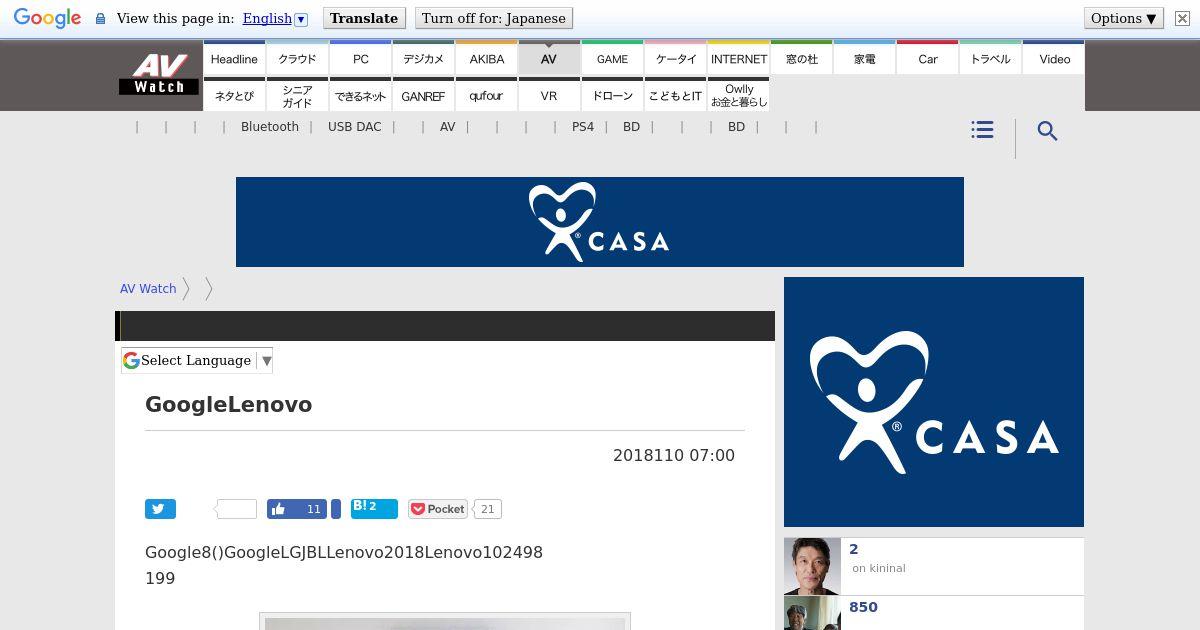The height and width of the screenshot is (630, 1200).
Task: Click the wide CASA banner ad
Action: click(600, 222)
